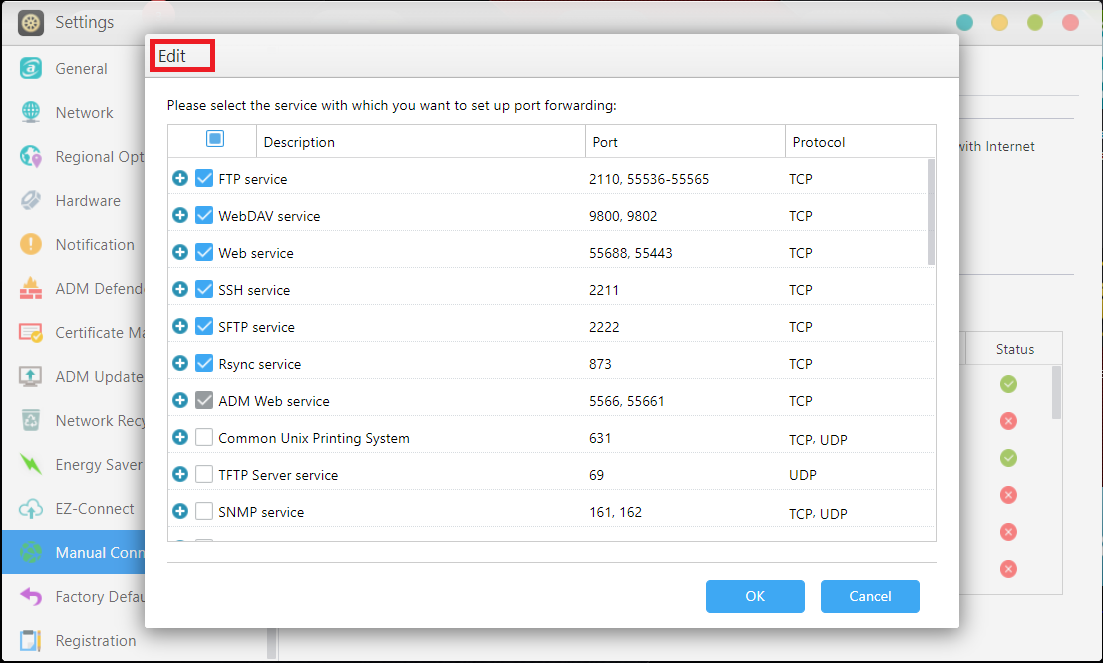The width and height of the screenshot is (1103, 663).
Task: Confirm the selection with OK
Action: coord(755,596)
